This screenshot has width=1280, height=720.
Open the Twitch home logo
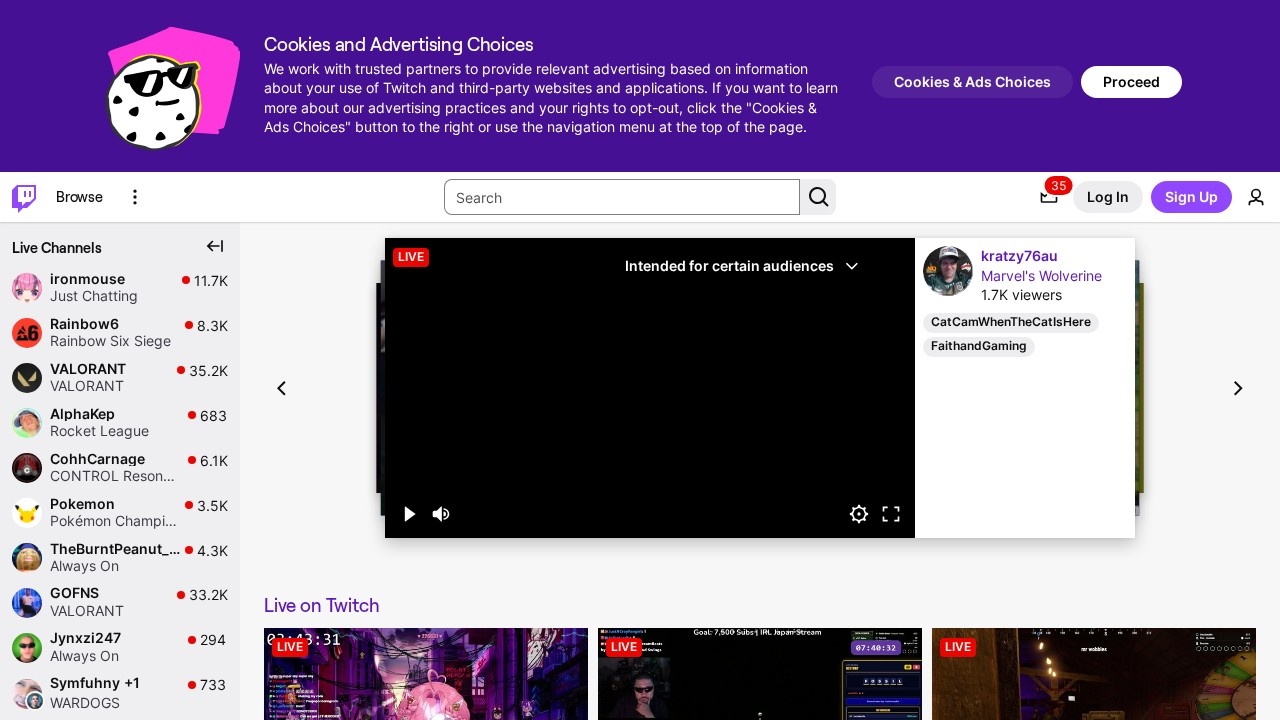pos(24,197)
